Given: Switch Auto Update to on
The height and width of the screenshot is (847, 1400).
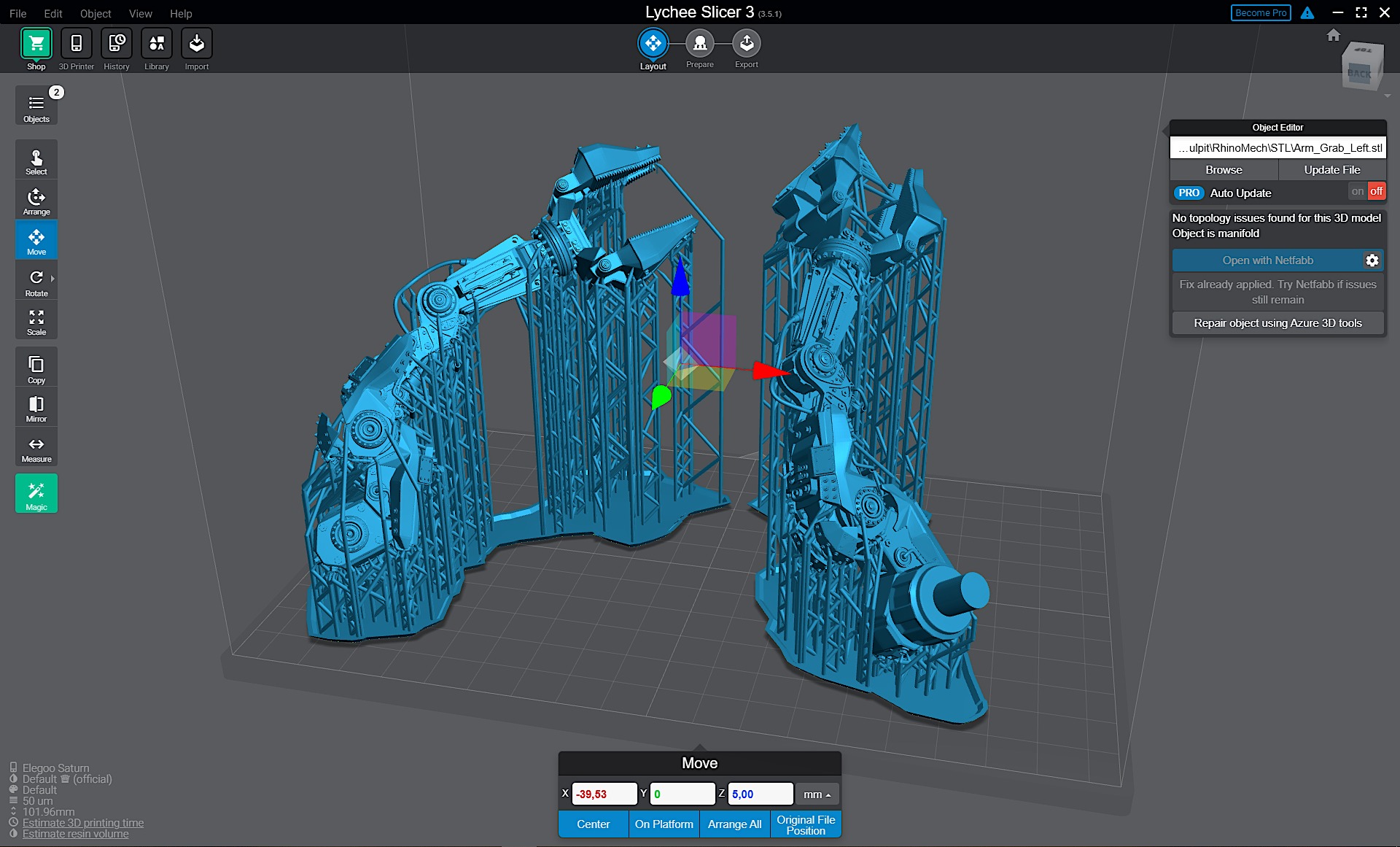Looking at the screenshot, I should [x=1357, y=192].
